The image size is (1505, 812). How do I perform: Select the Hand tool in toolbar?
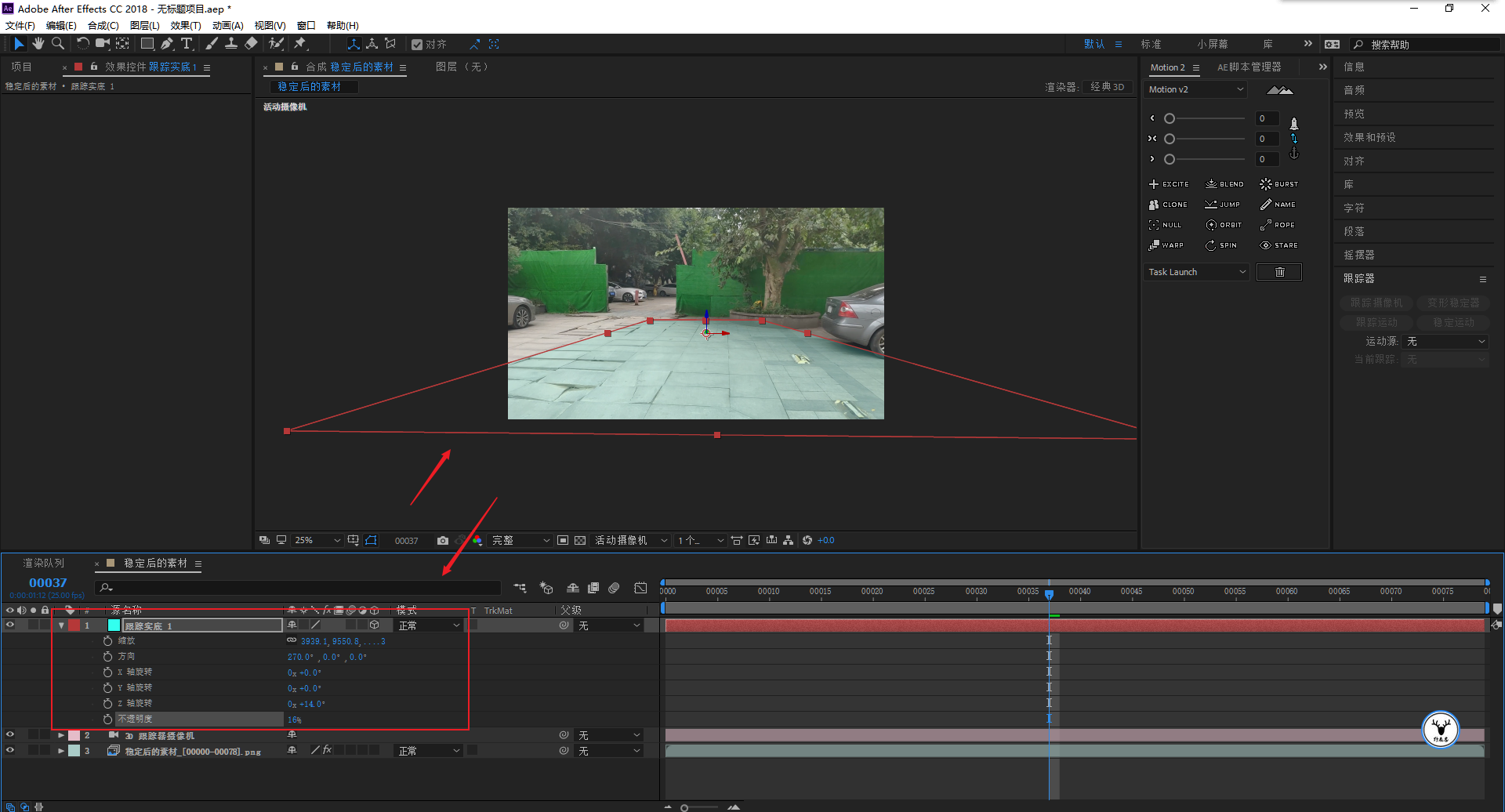coord(38,44)
